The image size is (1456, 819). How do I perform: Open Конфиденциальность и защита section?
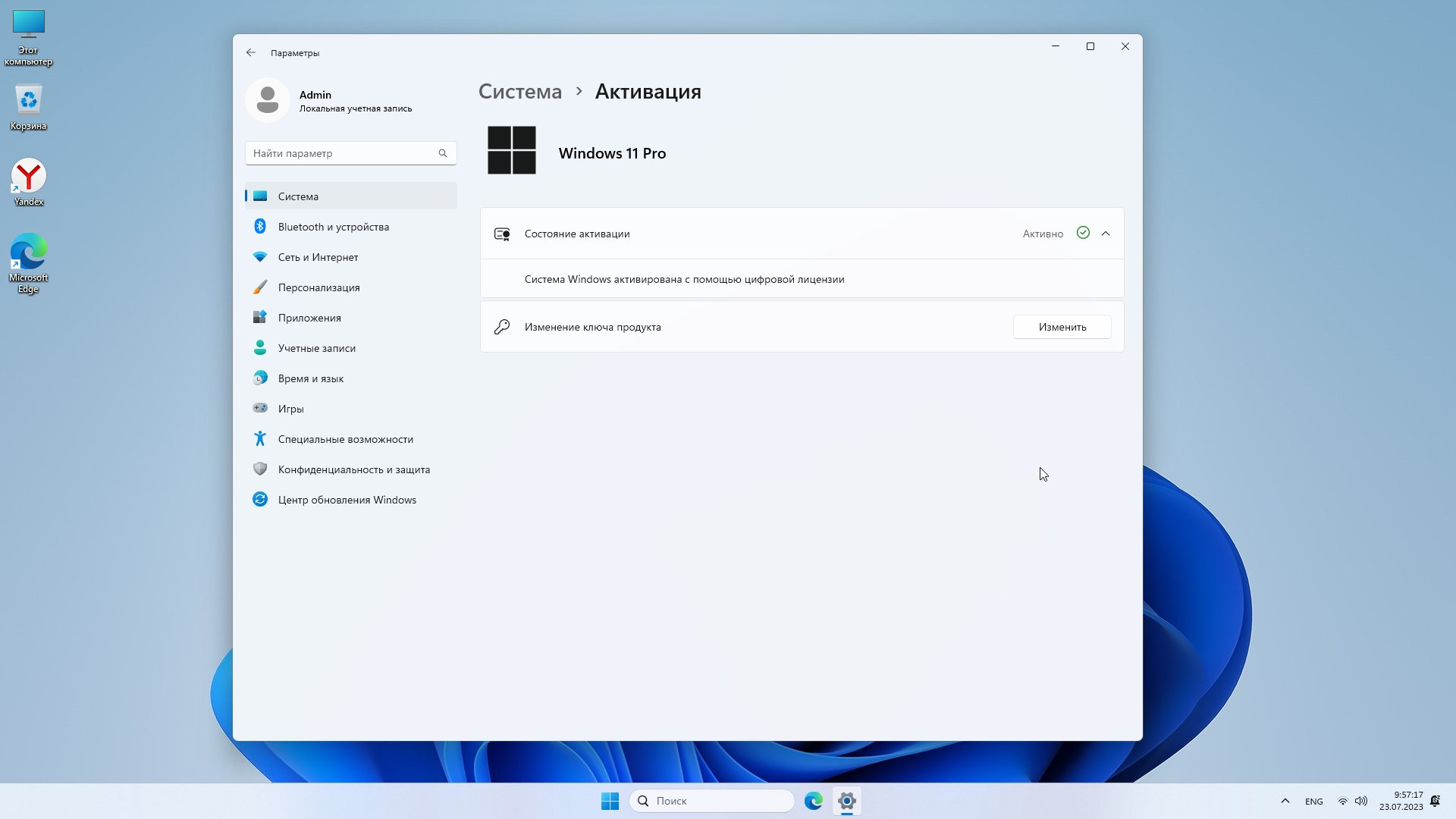tap(353, 469)
